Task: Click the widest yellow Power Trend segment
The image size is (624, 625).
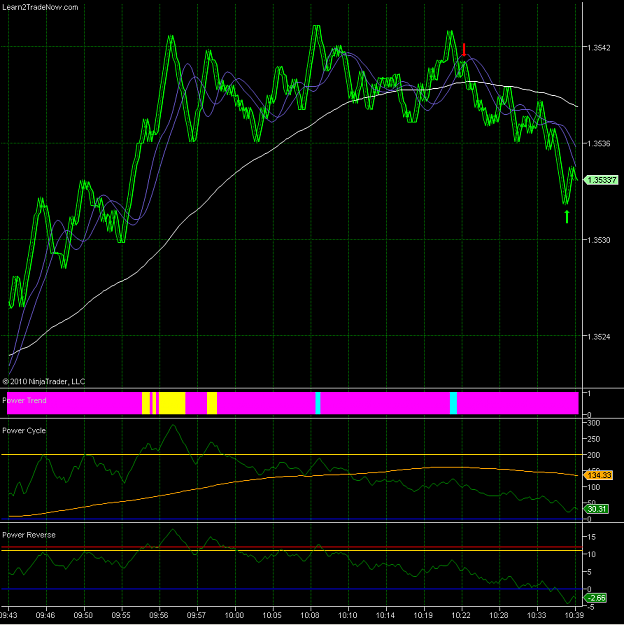Action: click(172, 403)
